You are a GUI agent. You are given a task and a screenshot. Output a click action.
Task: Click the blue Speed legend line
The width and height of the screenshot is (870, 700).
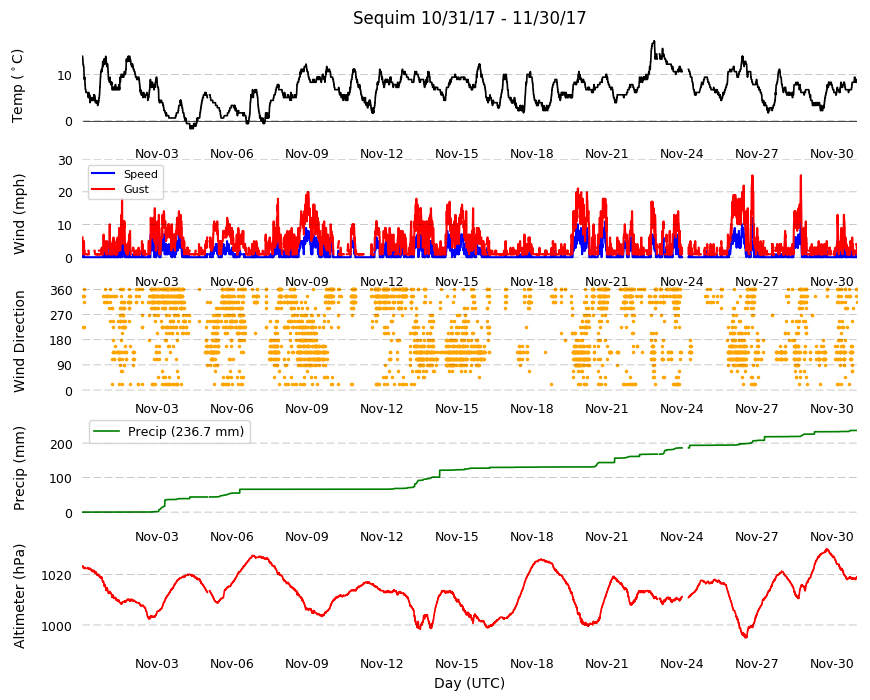click(x=103, y=174)
